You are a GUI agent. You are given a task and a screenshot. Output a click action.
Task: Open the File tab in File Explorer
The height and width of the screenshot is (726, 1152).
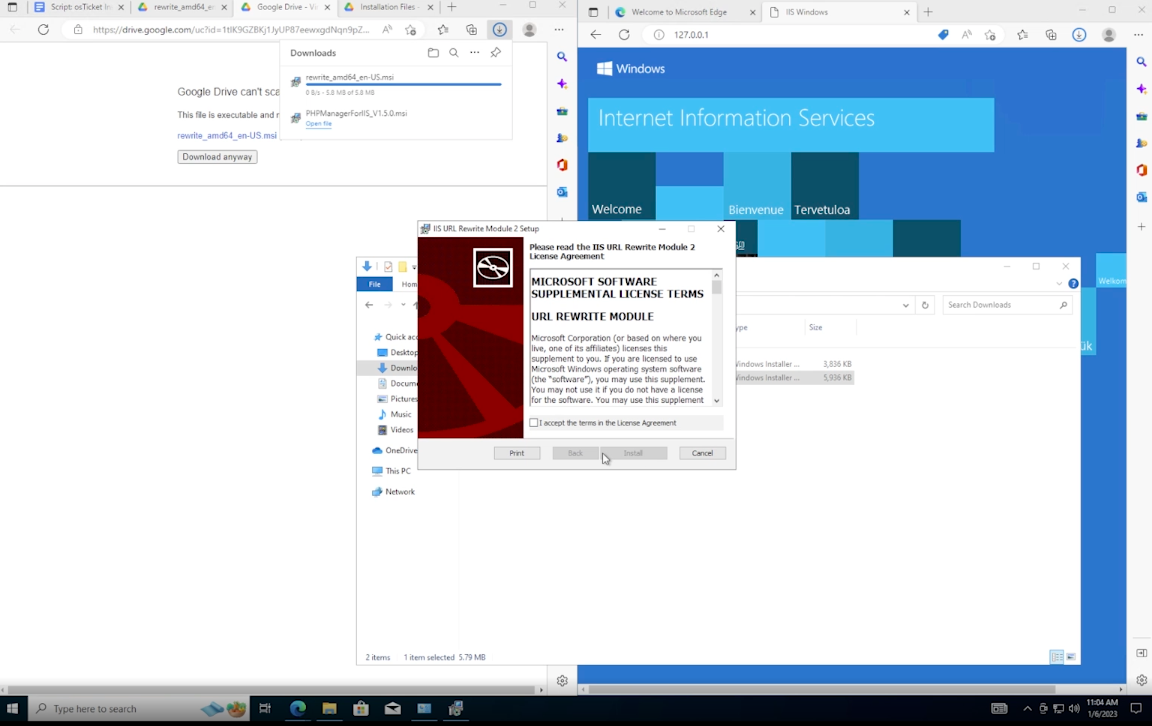click(x=375, y=284)
